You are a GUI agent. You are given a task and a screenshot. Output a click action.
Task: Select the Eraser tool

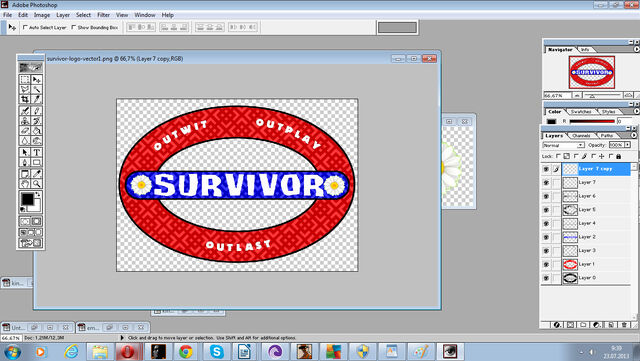click(25, 131)
